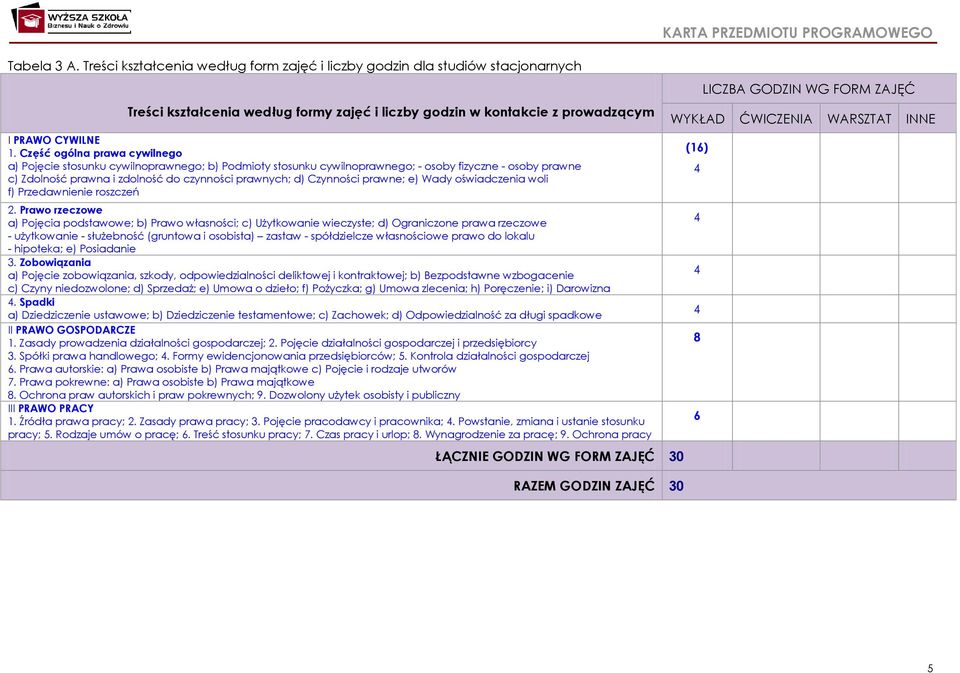
Task: Click the I PRAWO CYWILNE section title
Action: pos(54,140)
